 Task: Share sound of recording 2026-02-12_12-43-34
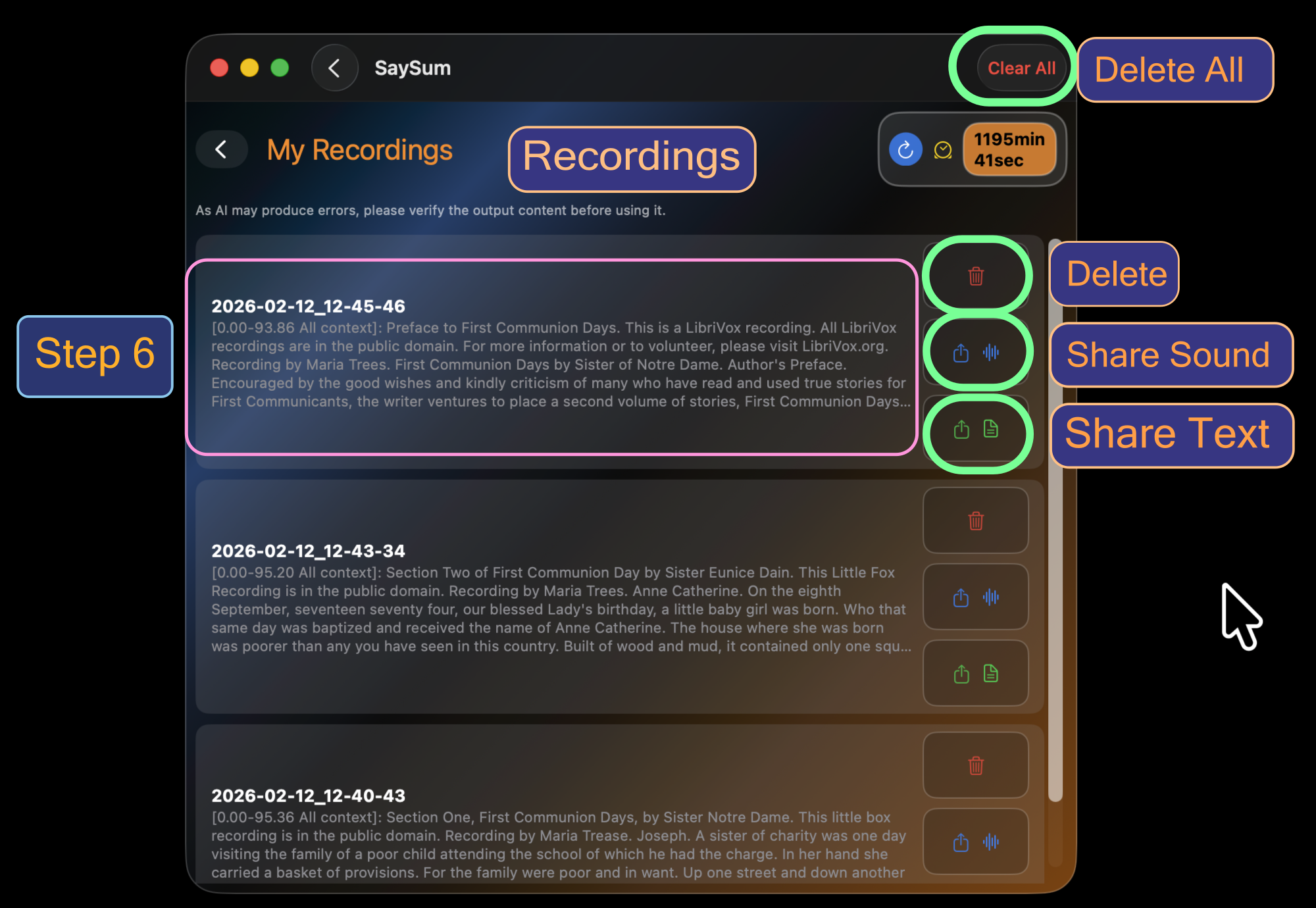tap(975, 597)
